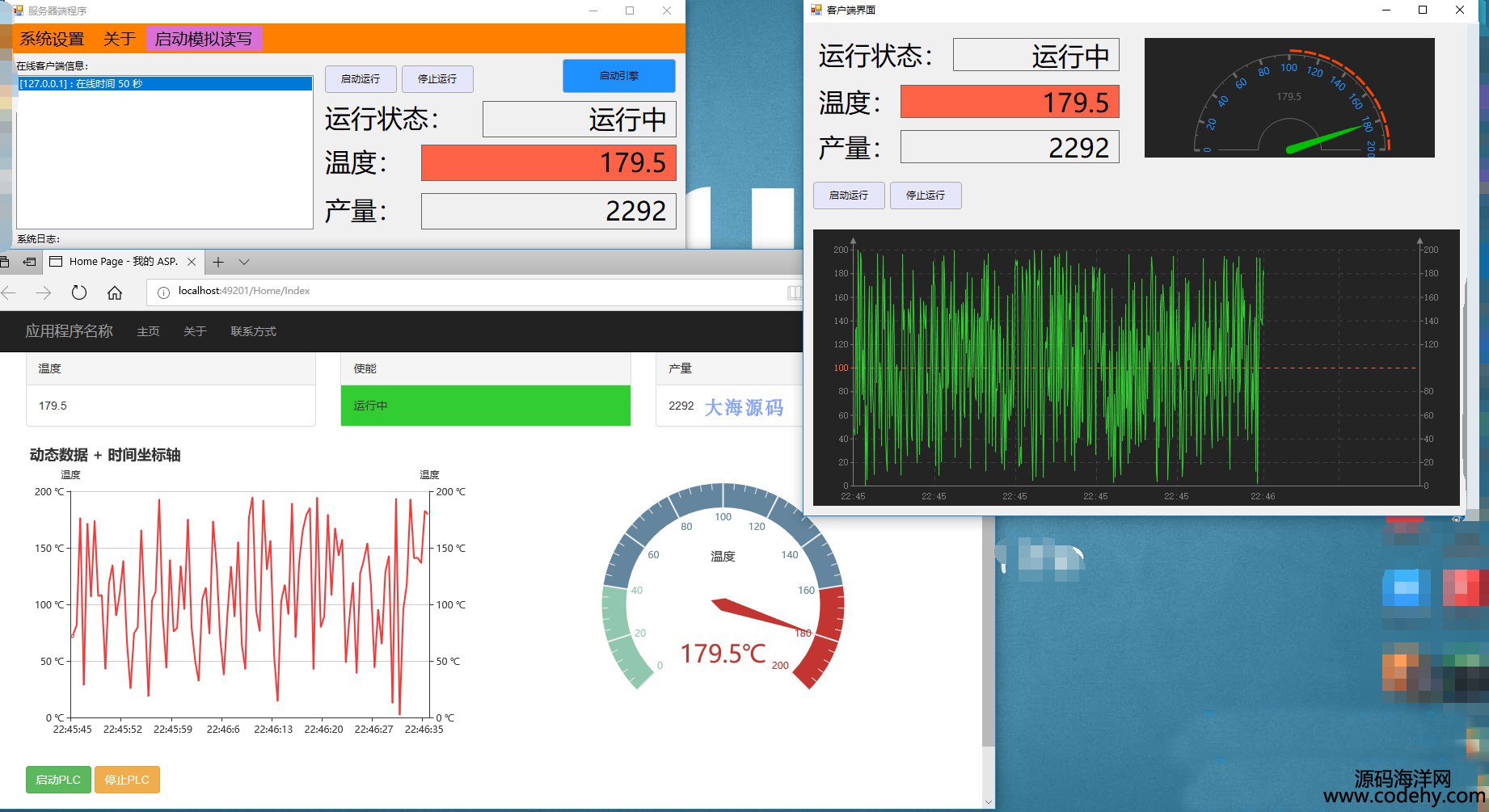Click 运行状态 field in client window

(1036, 56)
